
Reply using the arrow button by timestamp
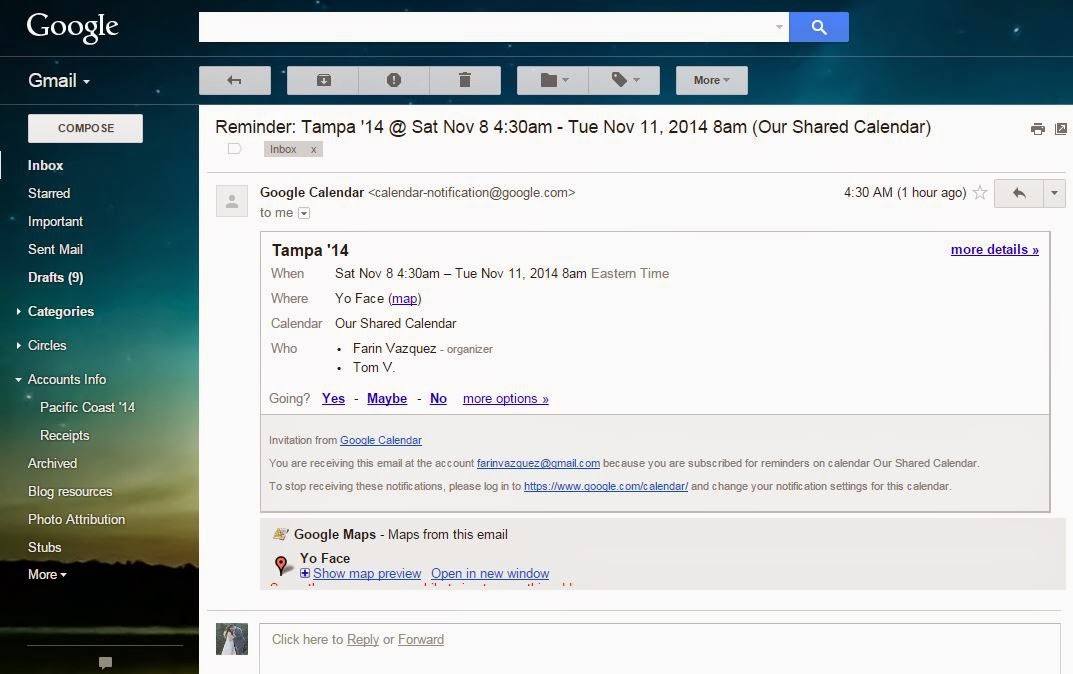tap(1018, 193)
